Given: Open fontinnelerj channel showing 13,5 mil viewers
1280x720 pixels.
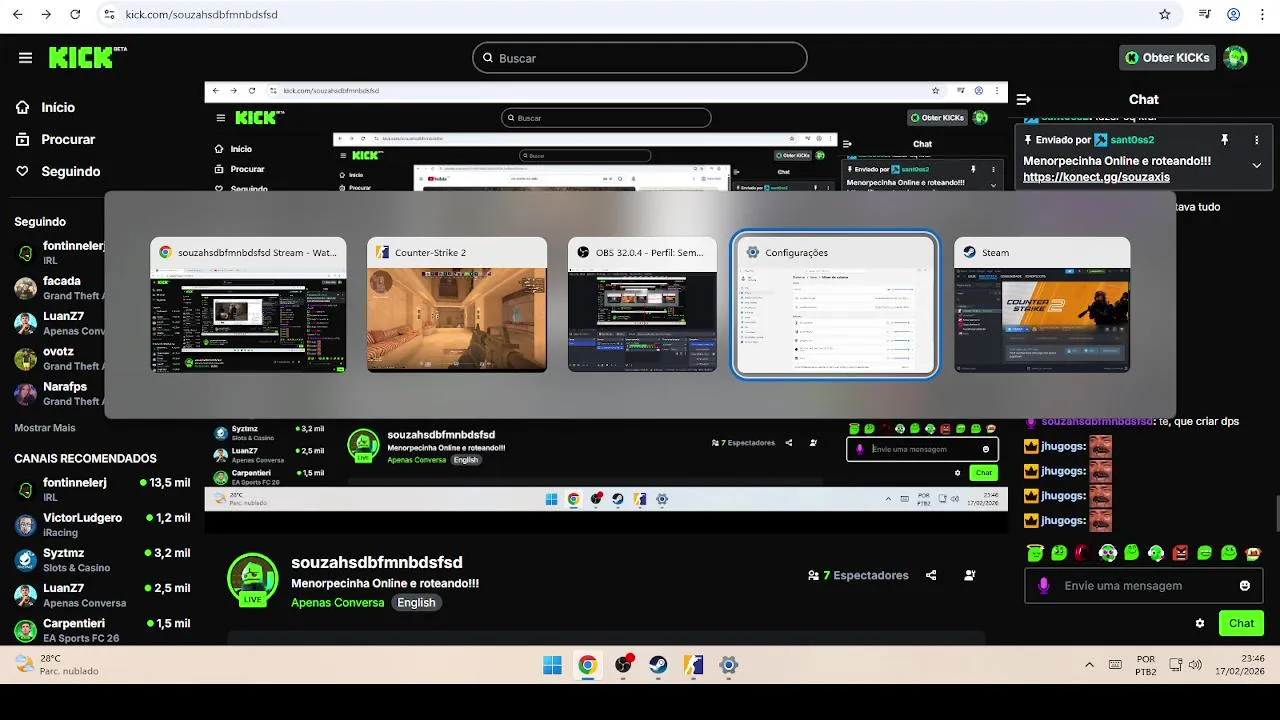Looking at the screenshot, I should tap(102, 490).
